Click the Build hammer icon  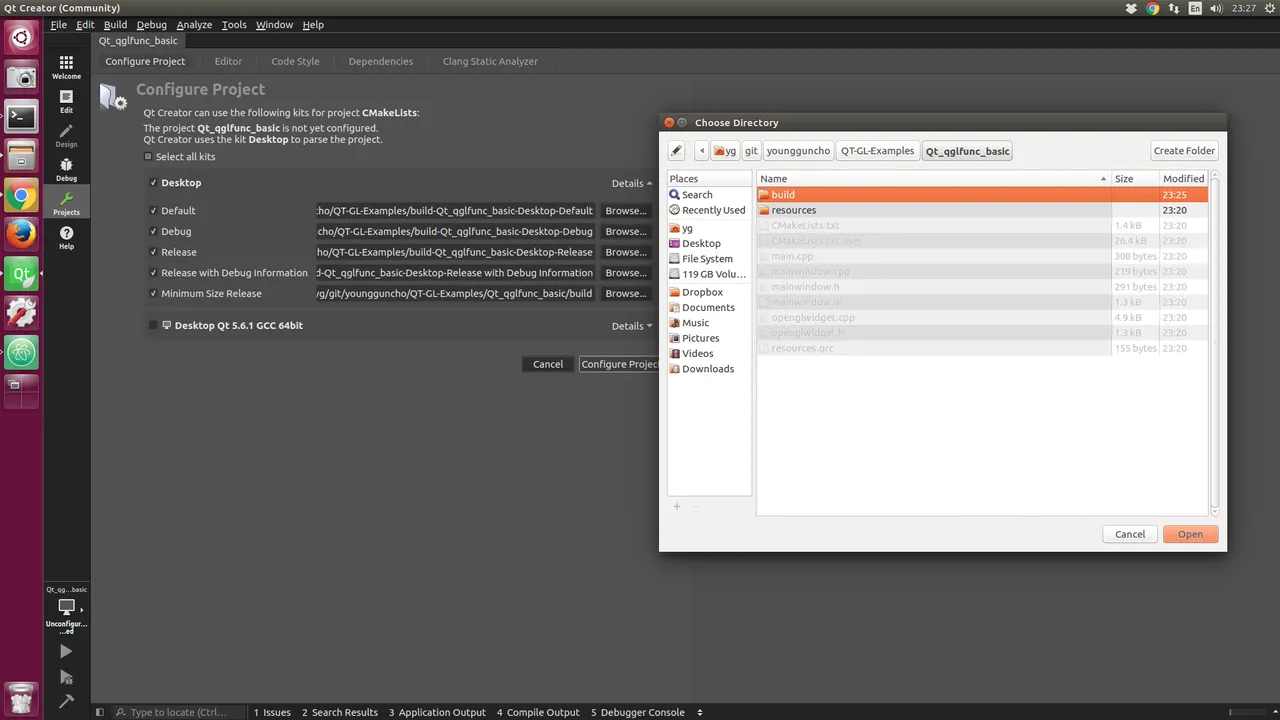66,702
